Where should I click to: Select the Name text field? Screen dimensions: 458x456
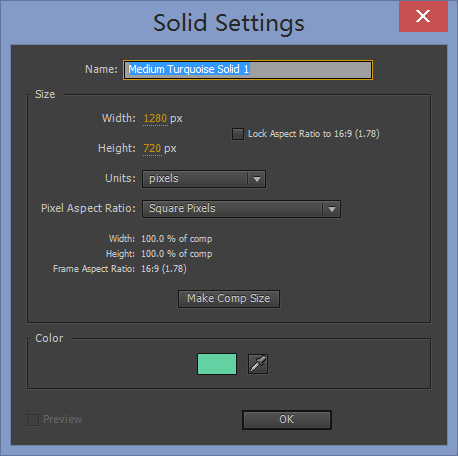248,70
